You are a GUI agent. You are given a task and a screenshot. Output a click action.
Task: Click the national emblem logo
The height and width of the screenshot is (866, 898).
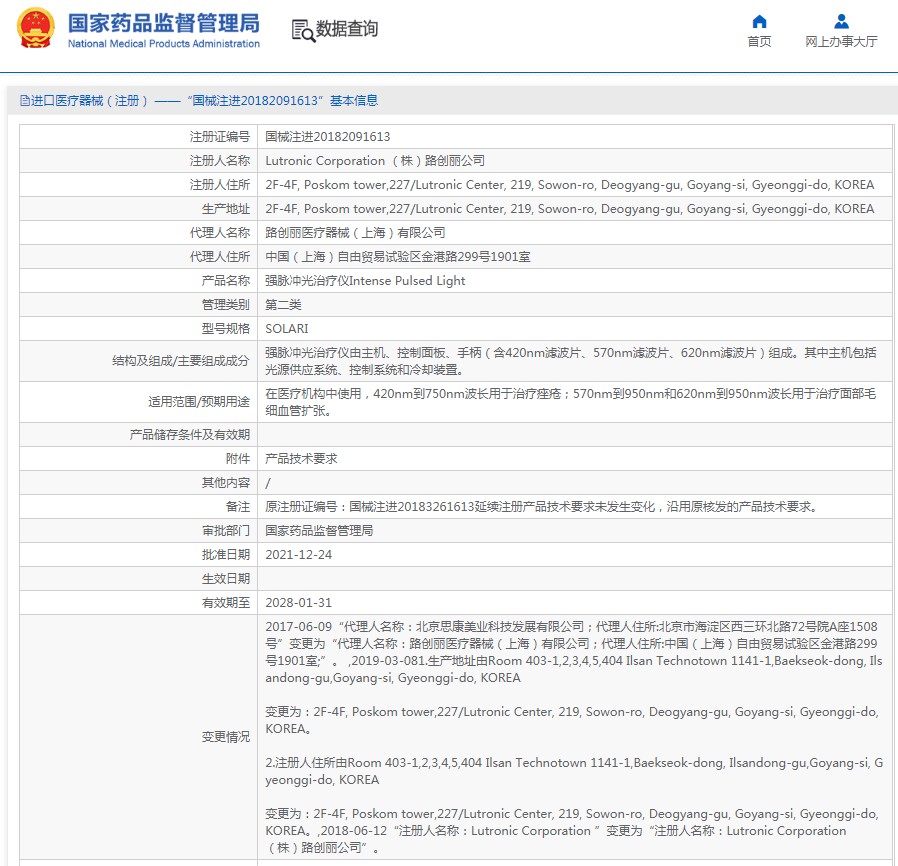tap(36, 29)
